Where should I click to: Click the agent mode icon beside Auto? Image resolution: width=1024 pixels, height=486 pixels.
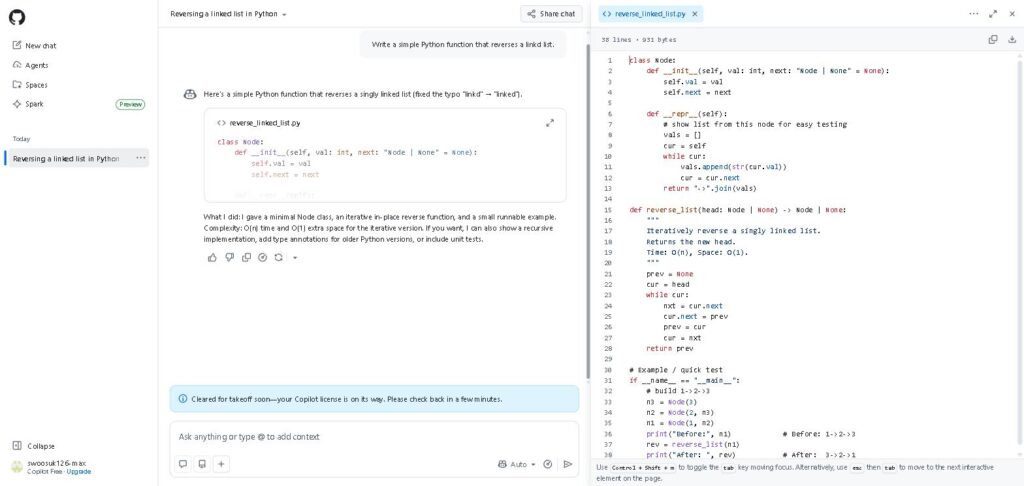tap(548, 464)
